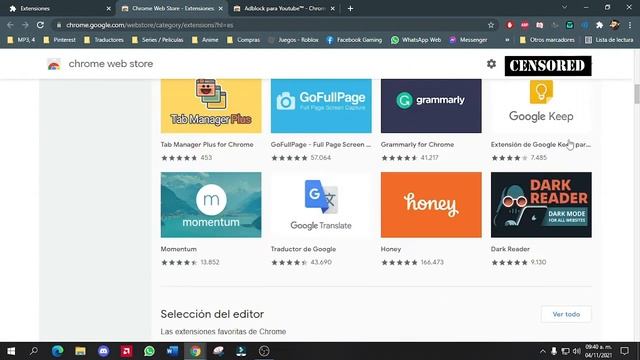Click 'Traductor de Google' title
Image resolution: width=640 pixels, height=360 pixels.
click(303, 249)
